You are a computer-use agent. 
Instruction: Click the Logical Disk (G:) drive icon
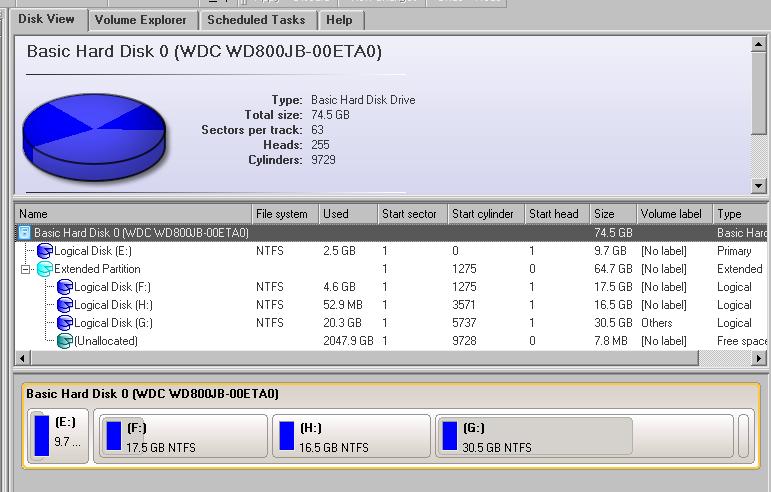point(65,323)
